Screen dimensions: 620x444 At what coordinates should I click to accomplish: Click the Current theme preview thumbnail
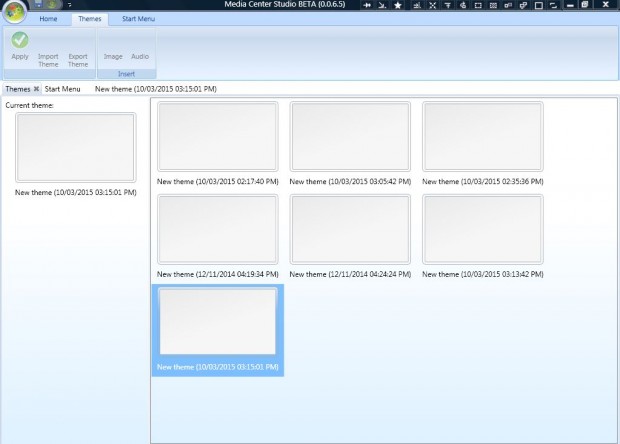pos(75,147)
